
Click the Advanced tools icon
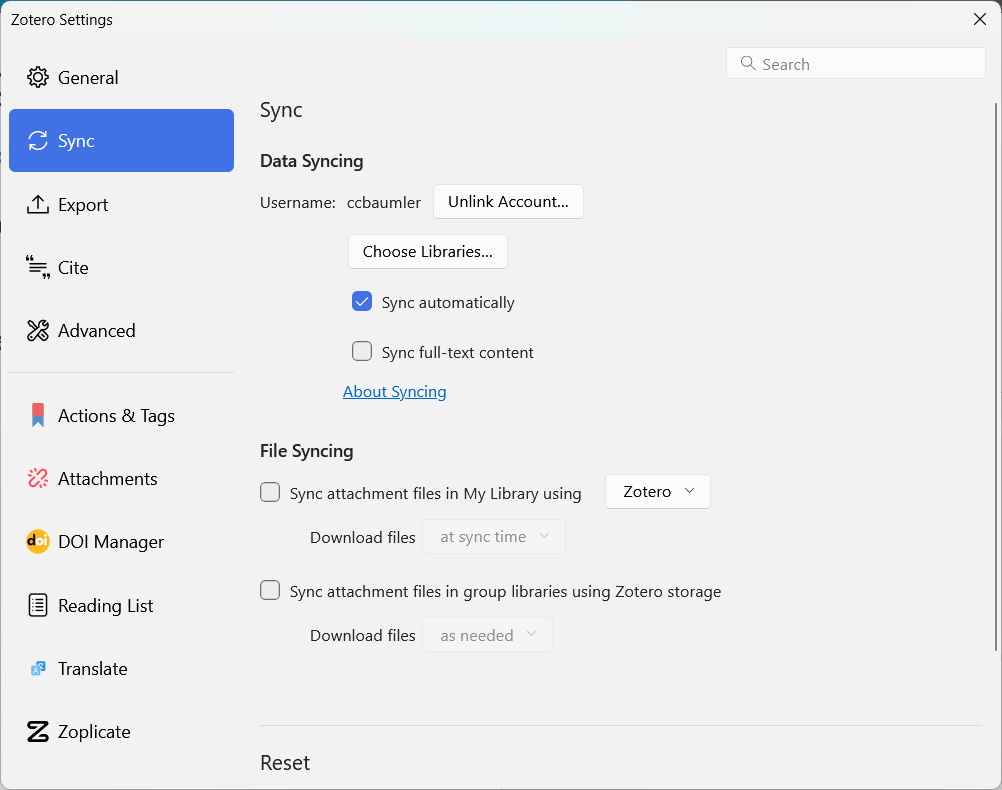(38, 331)
